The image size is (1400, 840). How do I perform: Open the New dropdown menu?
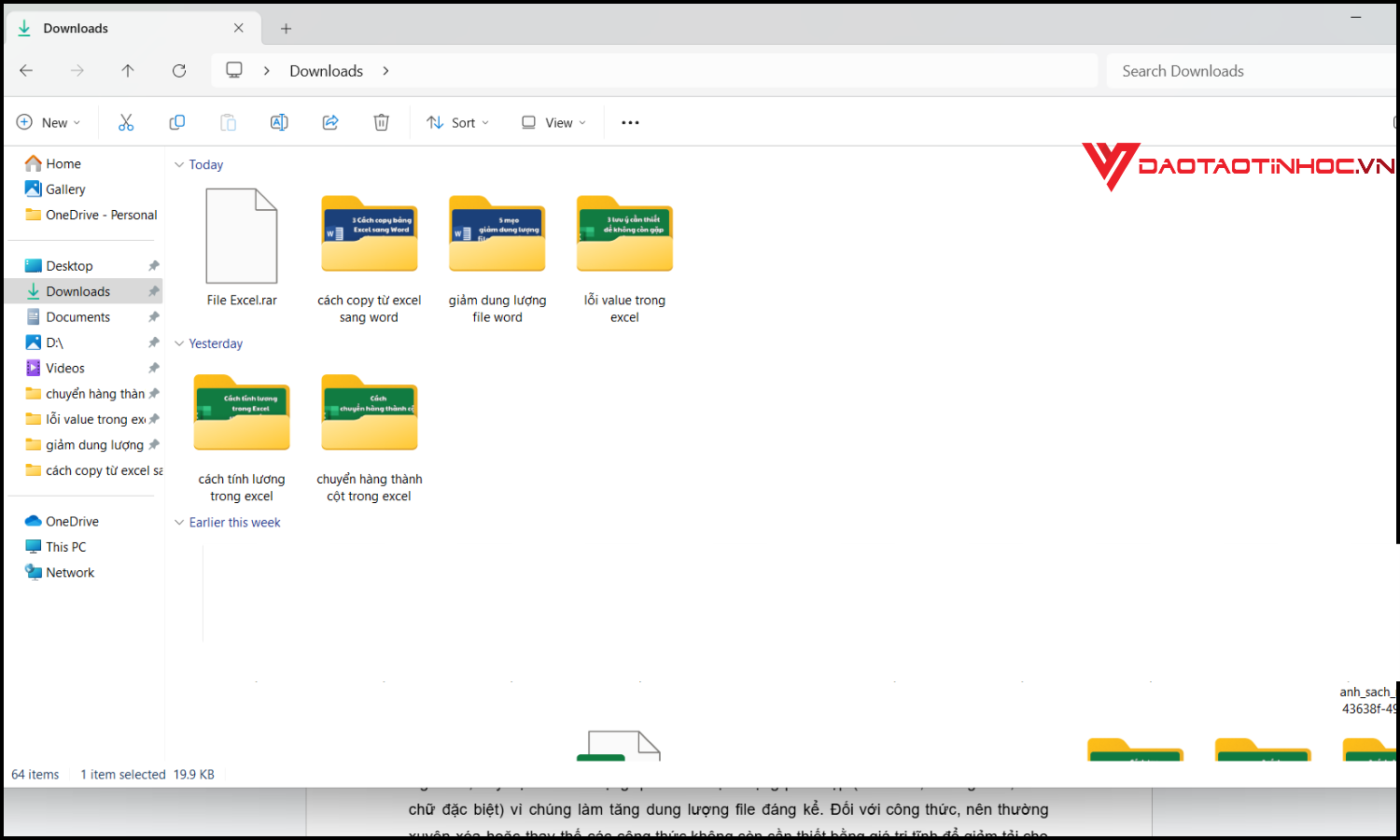[x=49, y=122]
